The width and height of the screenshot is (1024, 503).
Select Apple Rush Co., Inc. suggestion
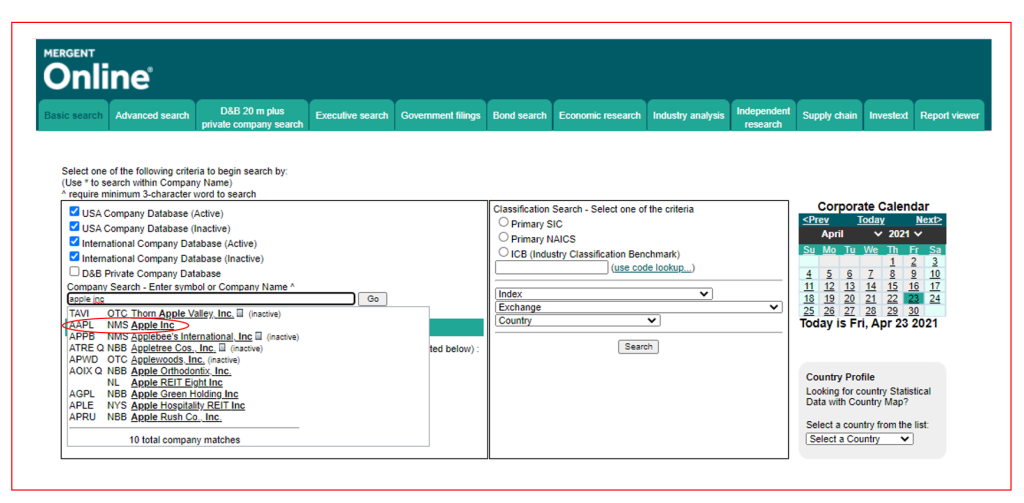(176, 417)
